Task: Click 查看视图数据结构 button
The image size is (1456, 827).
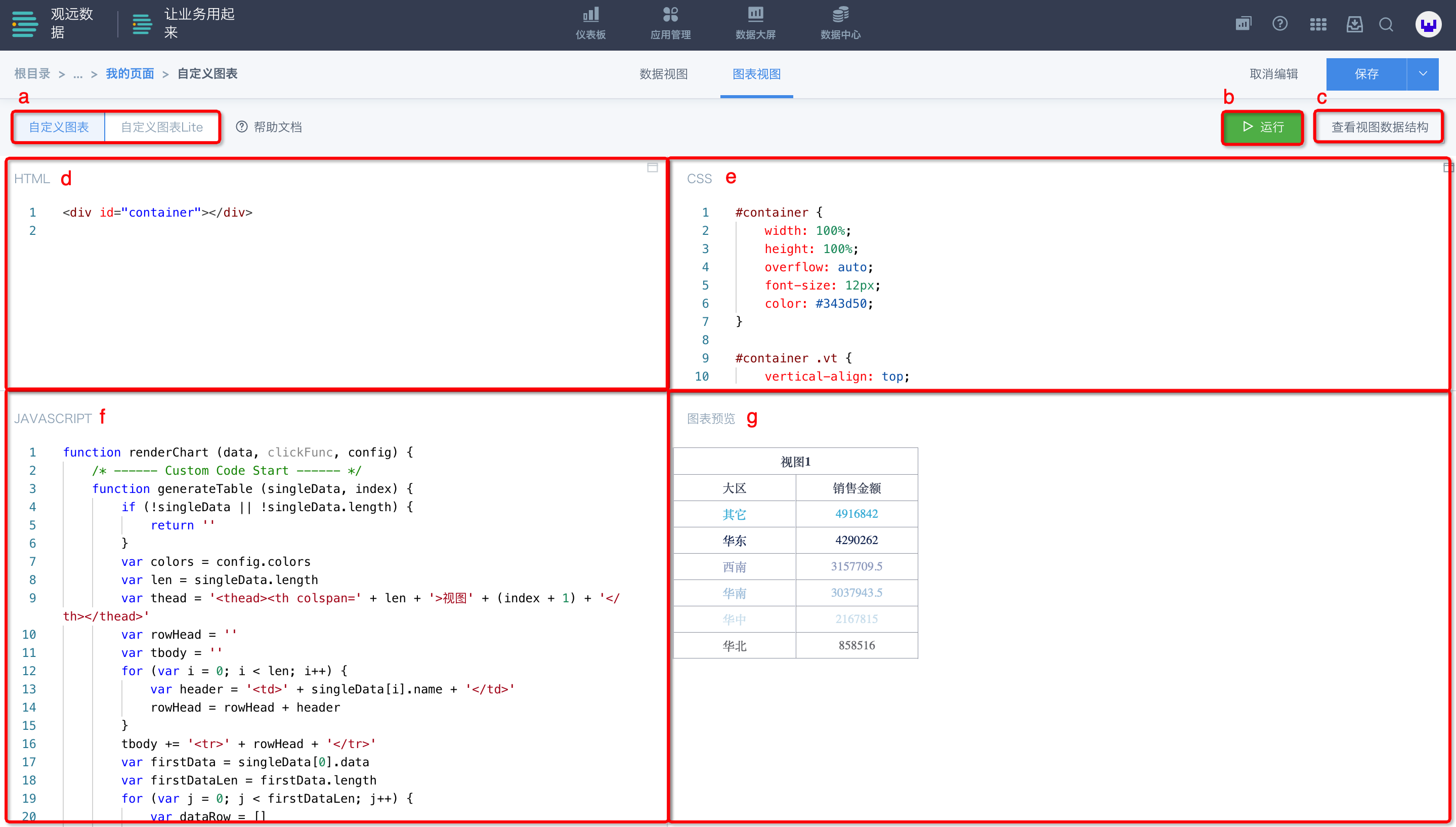Action: pos(1380,127)
